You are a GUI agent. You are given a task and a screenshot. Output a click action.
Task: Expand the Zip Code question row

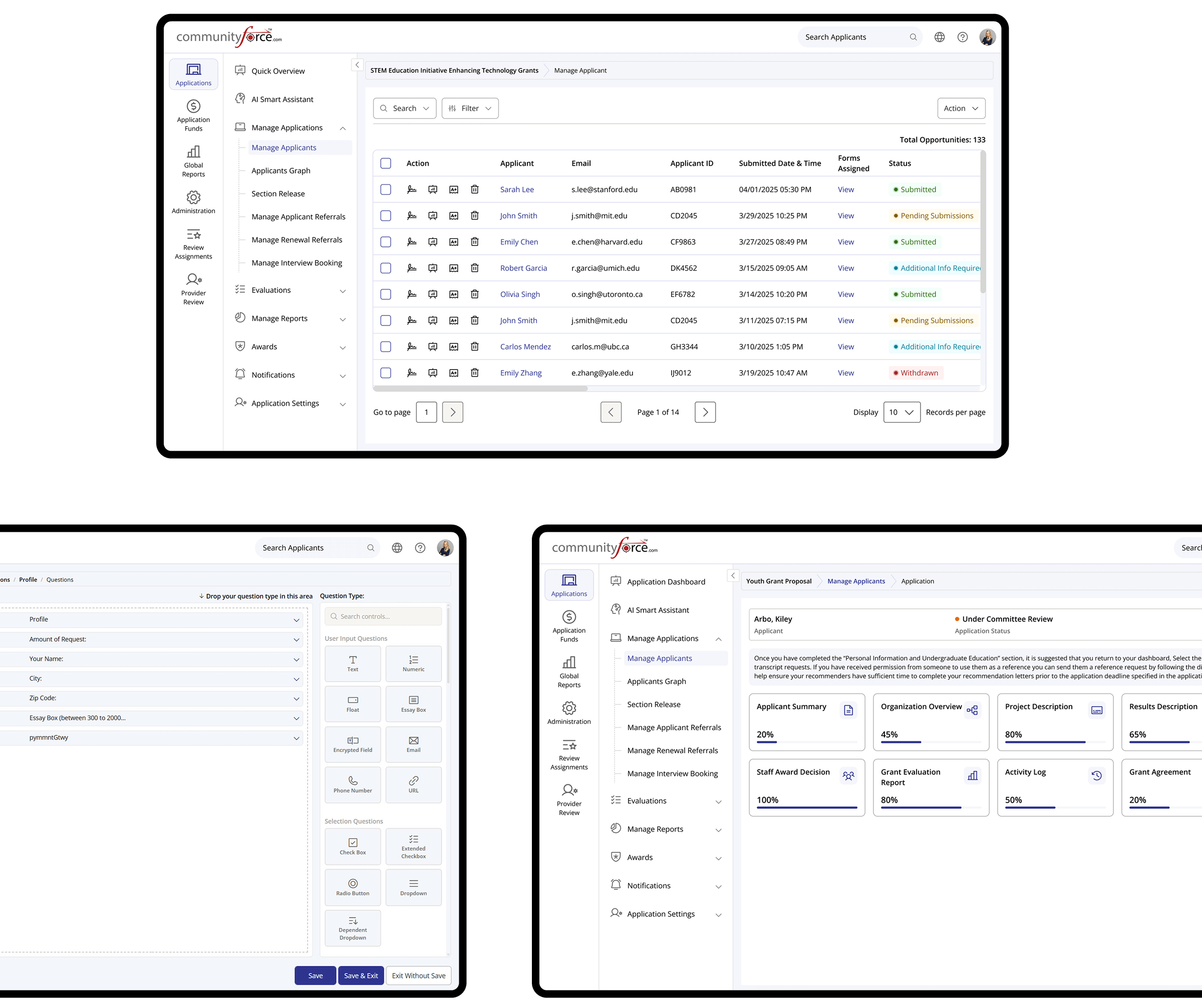coord(296,699)
